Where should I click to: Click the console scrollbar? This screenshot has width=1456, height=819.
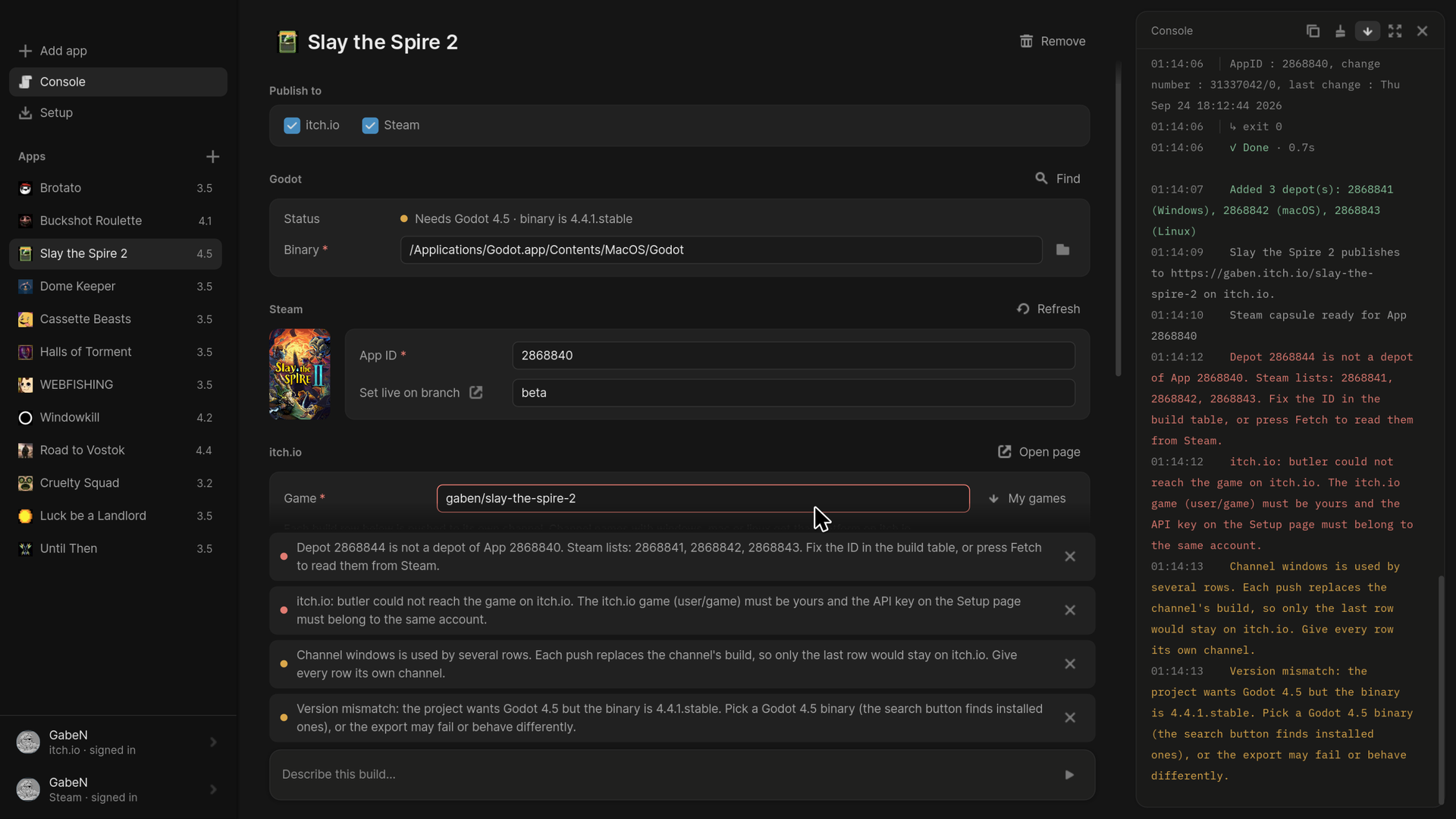pyautogui.click(x=1441, y=690)
